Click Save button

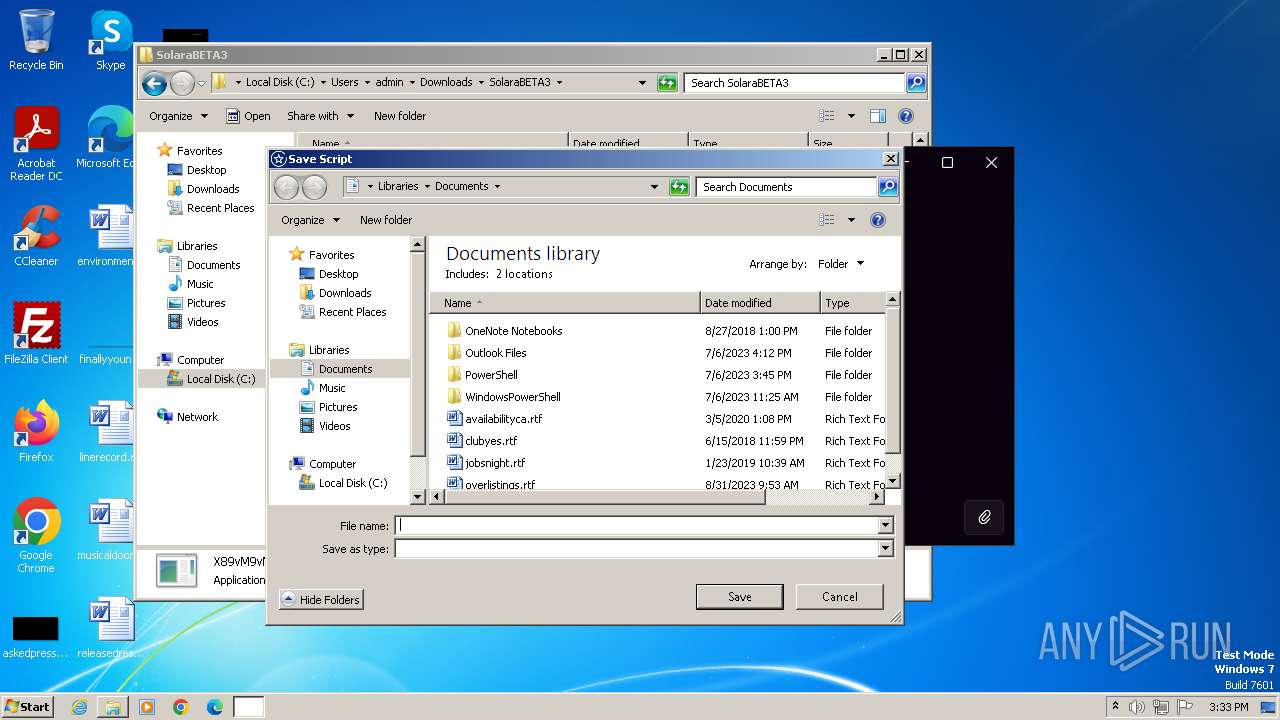(740, 597)
